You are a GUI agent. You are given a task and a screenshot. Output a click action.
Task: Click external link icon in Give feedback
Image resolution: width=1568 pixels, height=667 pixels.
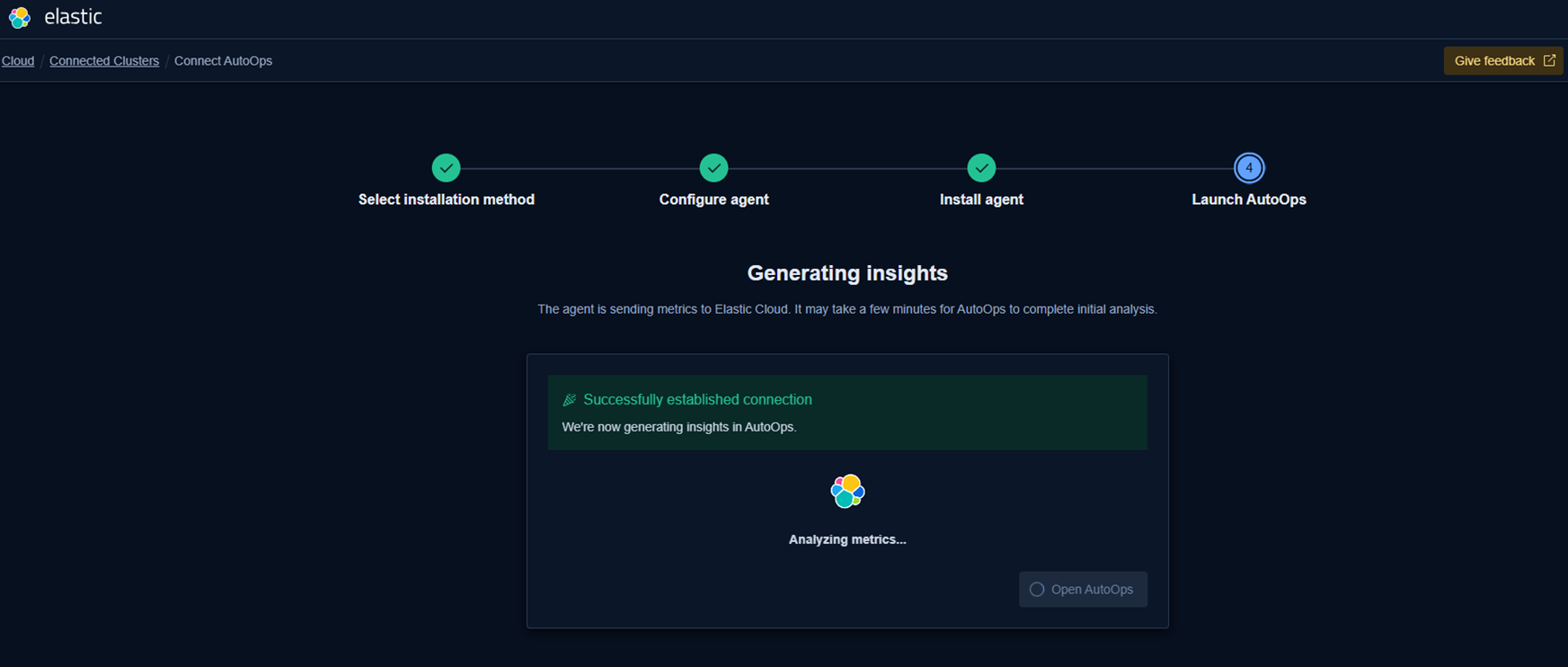tap(1549, 60)
